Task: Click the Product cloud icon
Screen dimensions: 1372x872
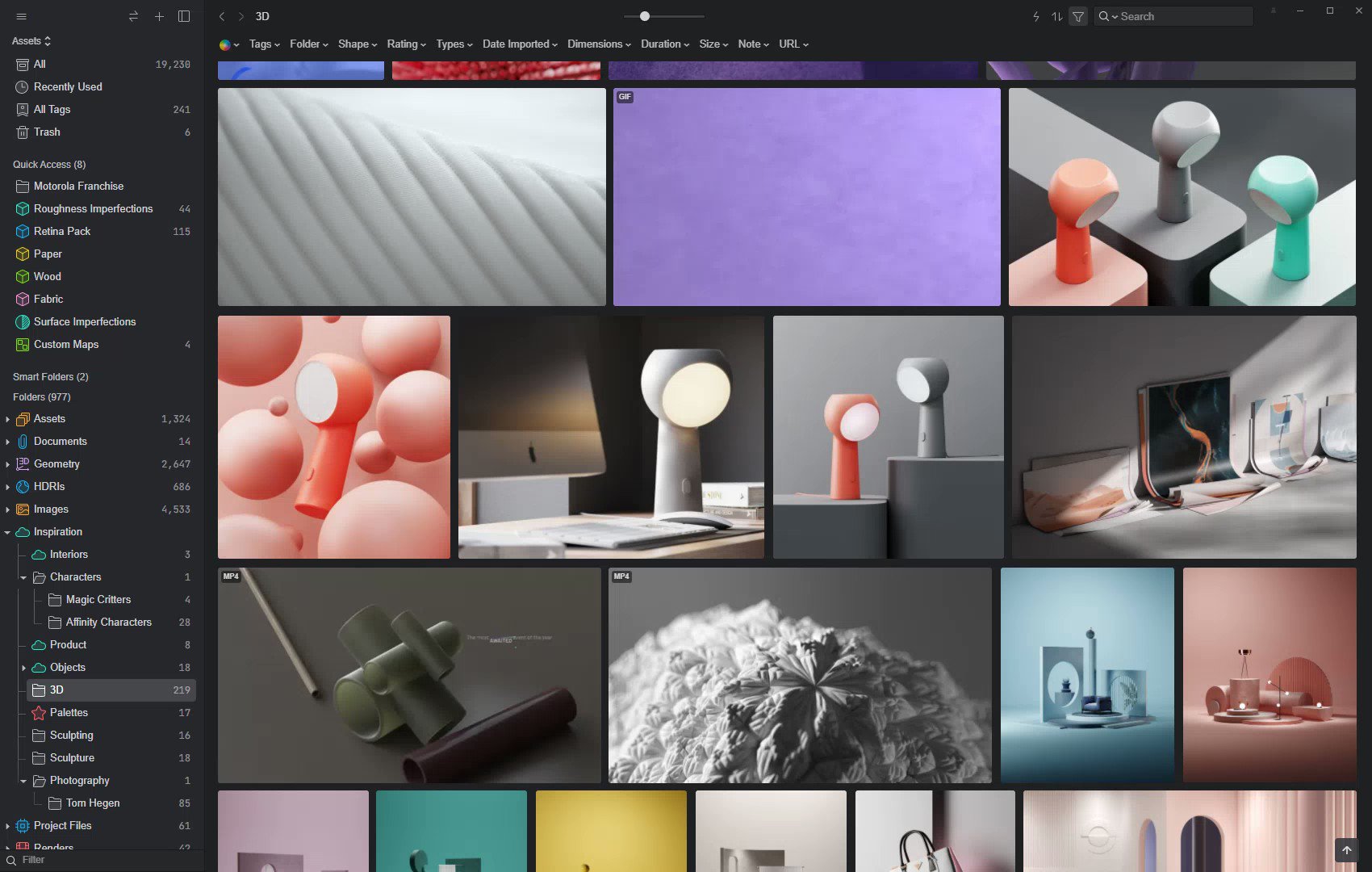Action: point(39,645)
